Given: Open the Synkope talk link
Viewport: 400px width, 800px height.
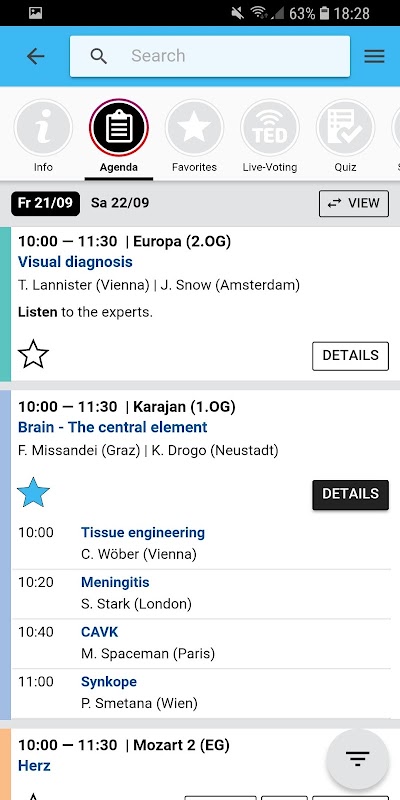Looking at the screenshot, I should tap(109, 682).
